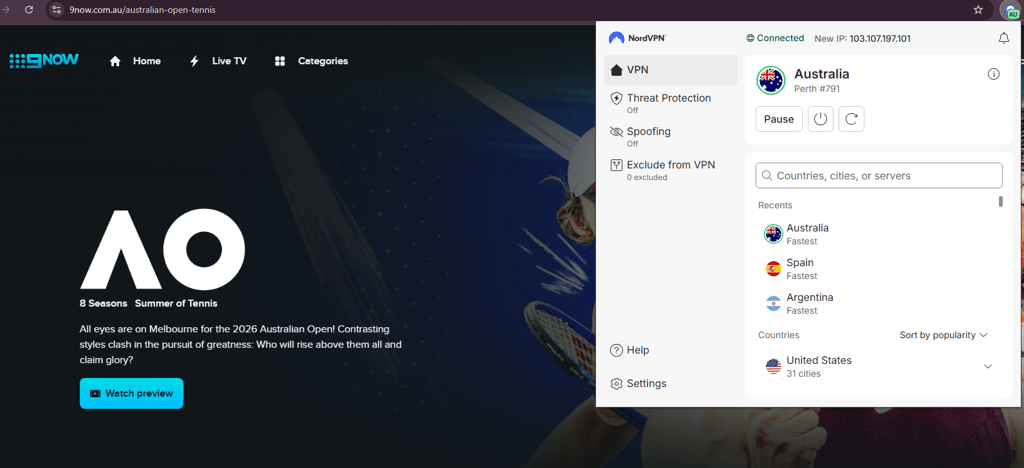This screenshot has width=1024, height=468.
Task: Open Spoofing option in sidebar
Action: (x=671, y=136)
